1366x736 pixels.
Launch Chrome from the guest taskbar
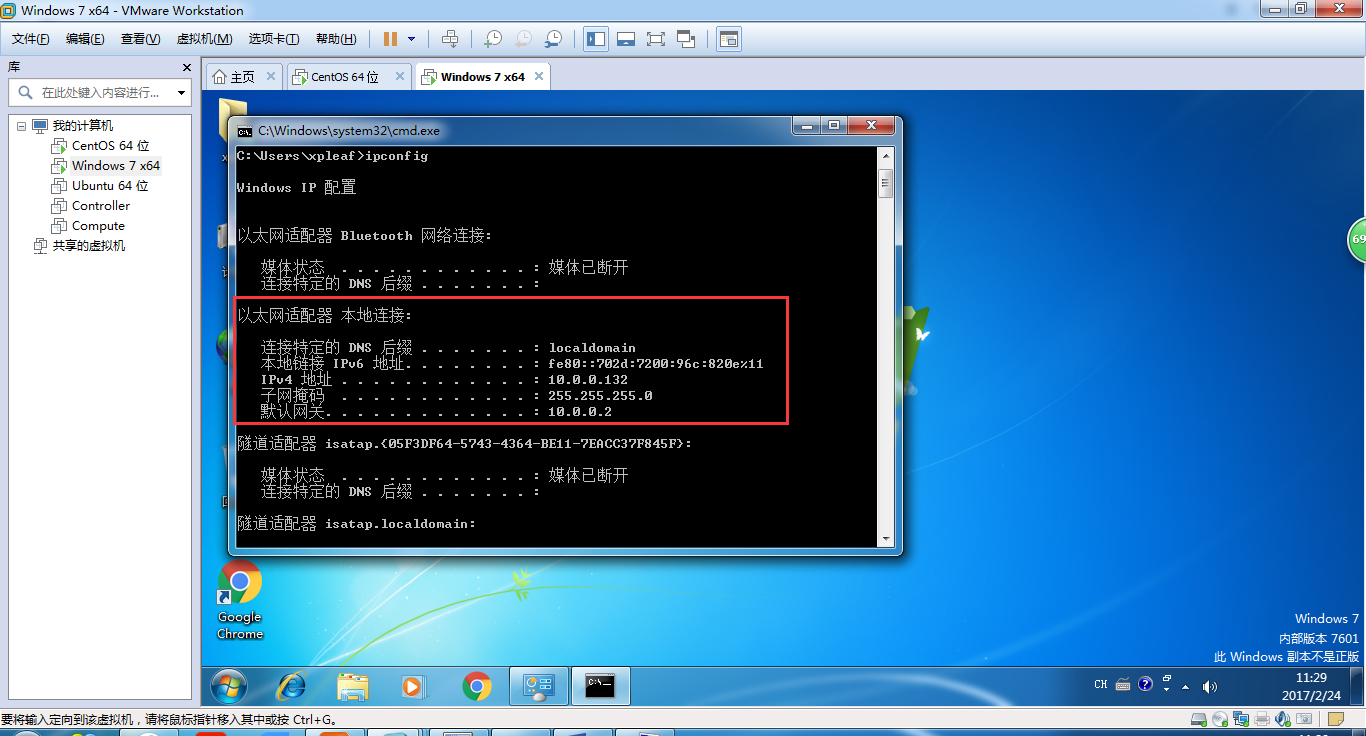(477, 686)
